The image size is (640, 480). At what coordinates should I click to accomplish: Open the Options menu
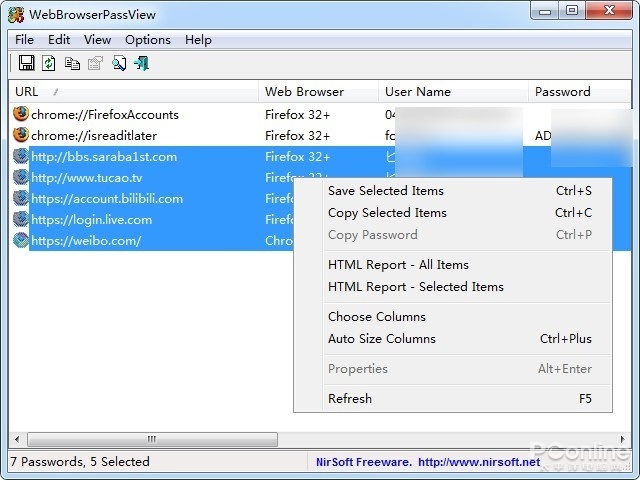click(x=148, y=40)
